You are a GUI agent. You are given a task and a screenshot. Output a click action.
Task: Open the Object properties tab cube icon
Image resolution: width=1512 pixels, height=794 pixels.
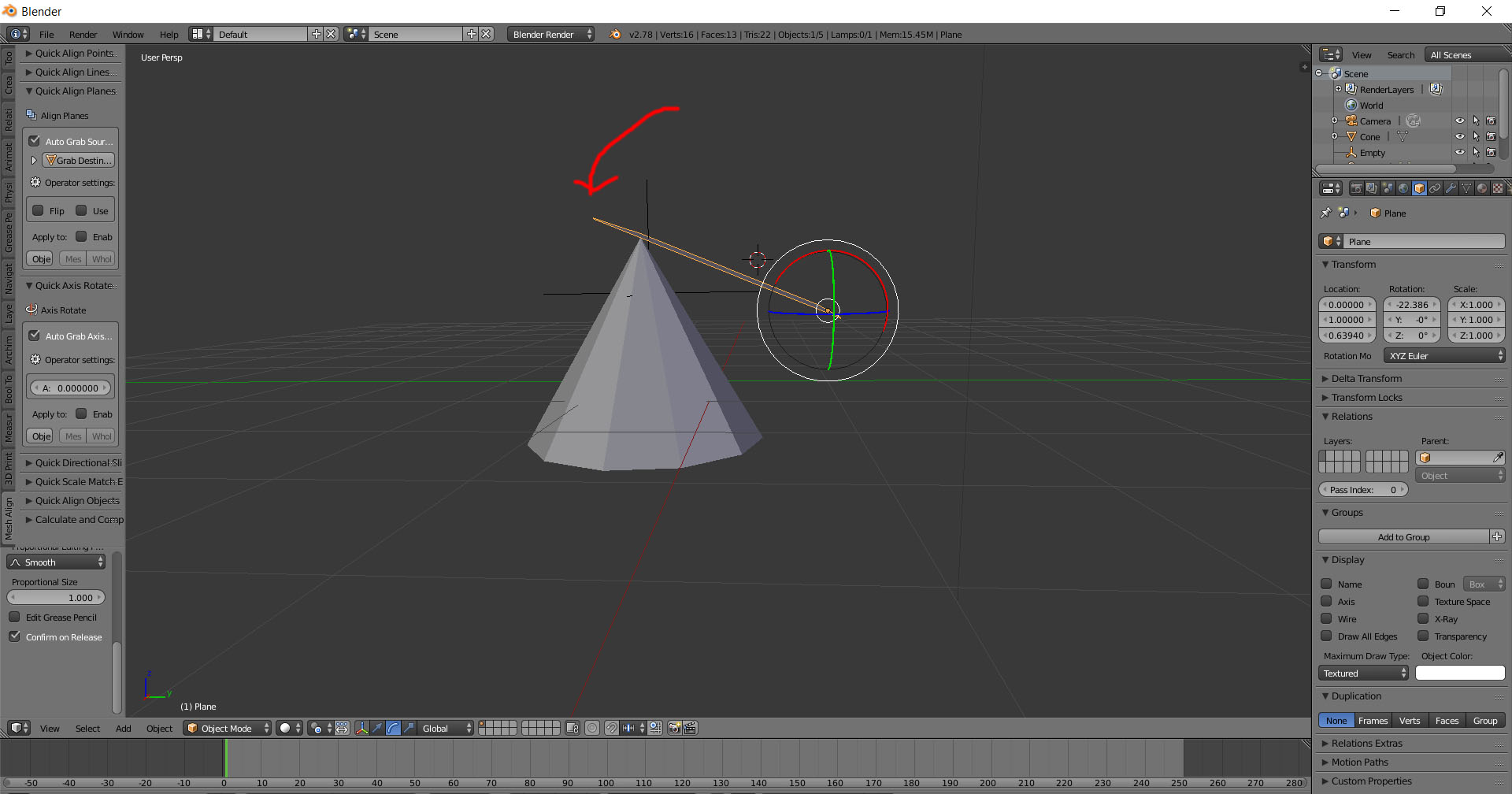(1419, 188)
